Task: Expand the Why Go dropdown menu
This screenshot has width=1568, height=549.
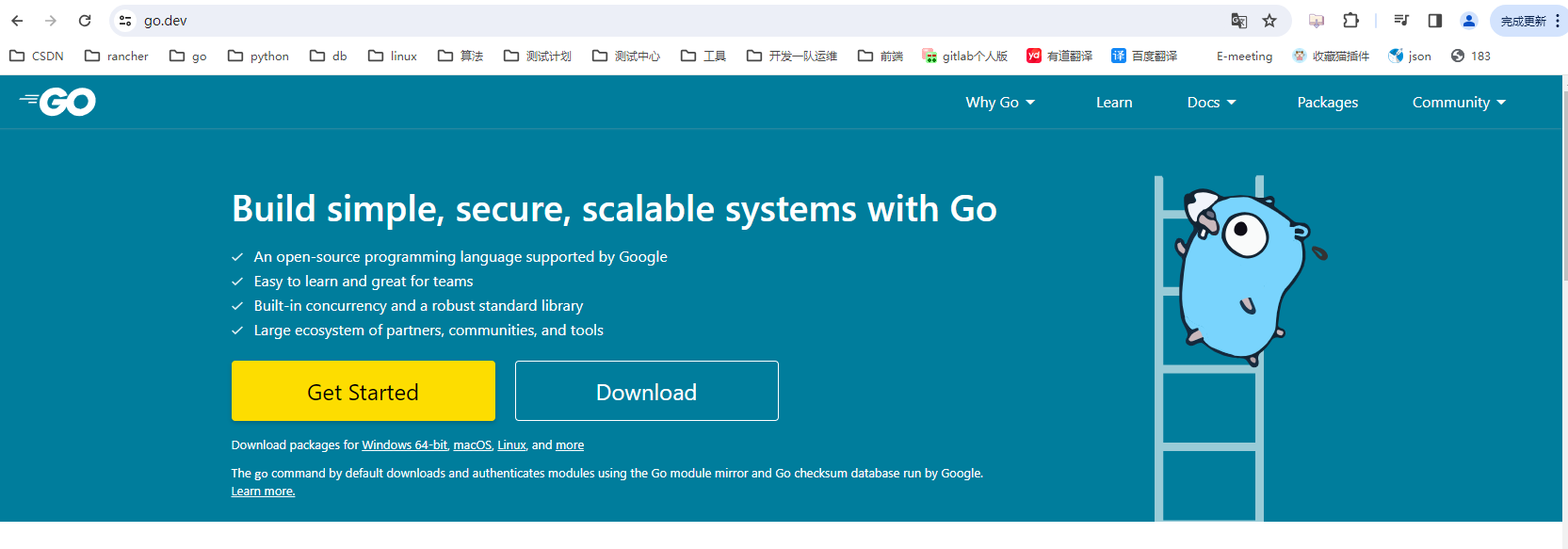Action: point(1000,103)
